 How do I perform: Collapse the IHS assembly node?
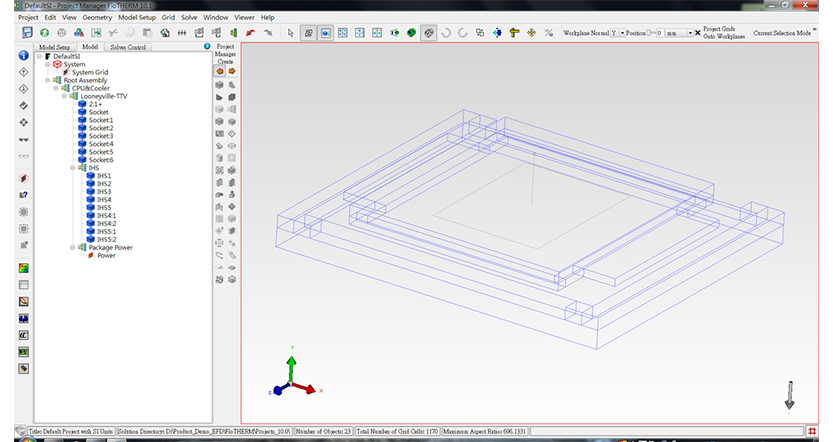coord(73,168)
